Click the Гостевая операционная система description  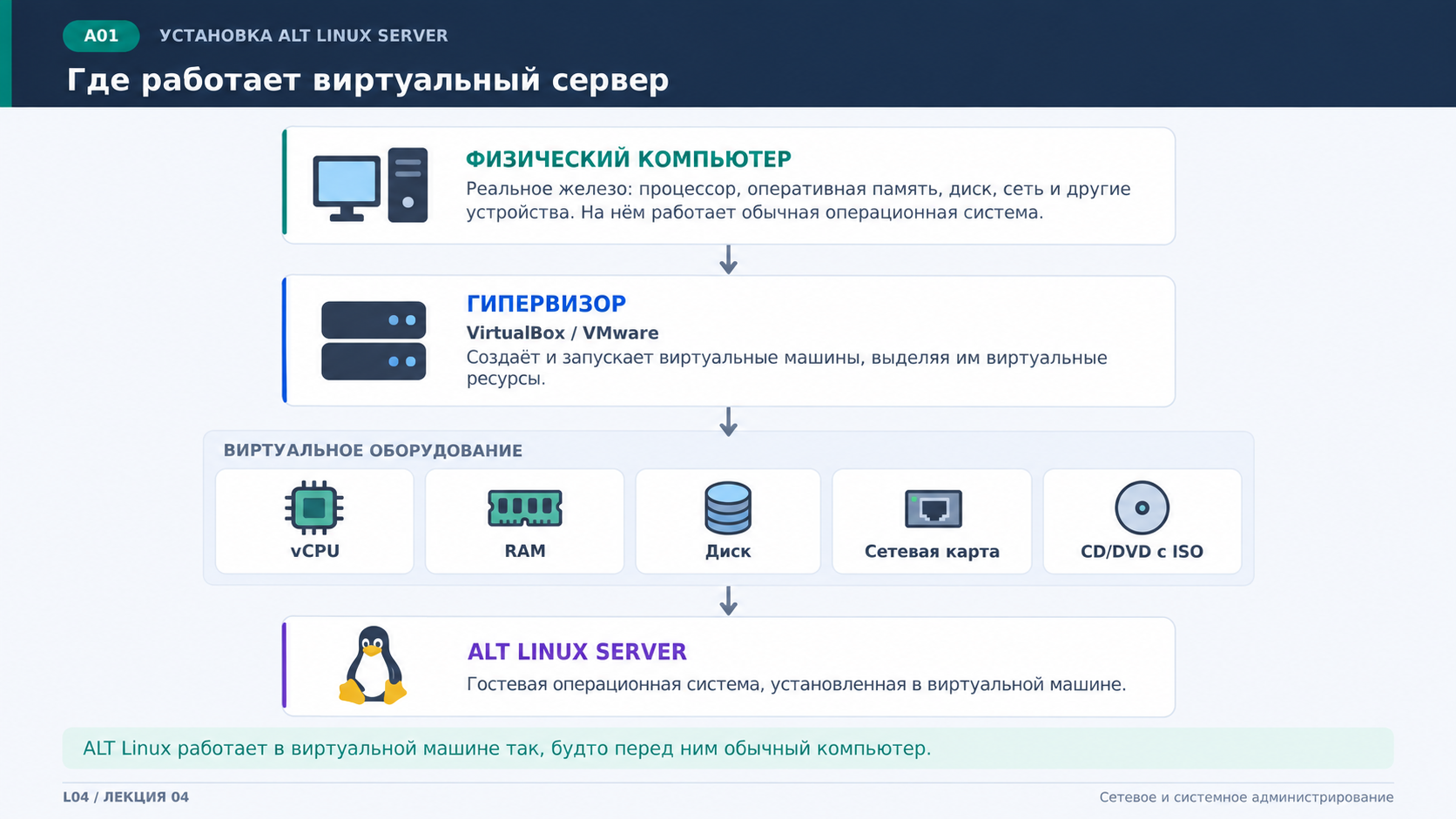click(x=797, y=684)
